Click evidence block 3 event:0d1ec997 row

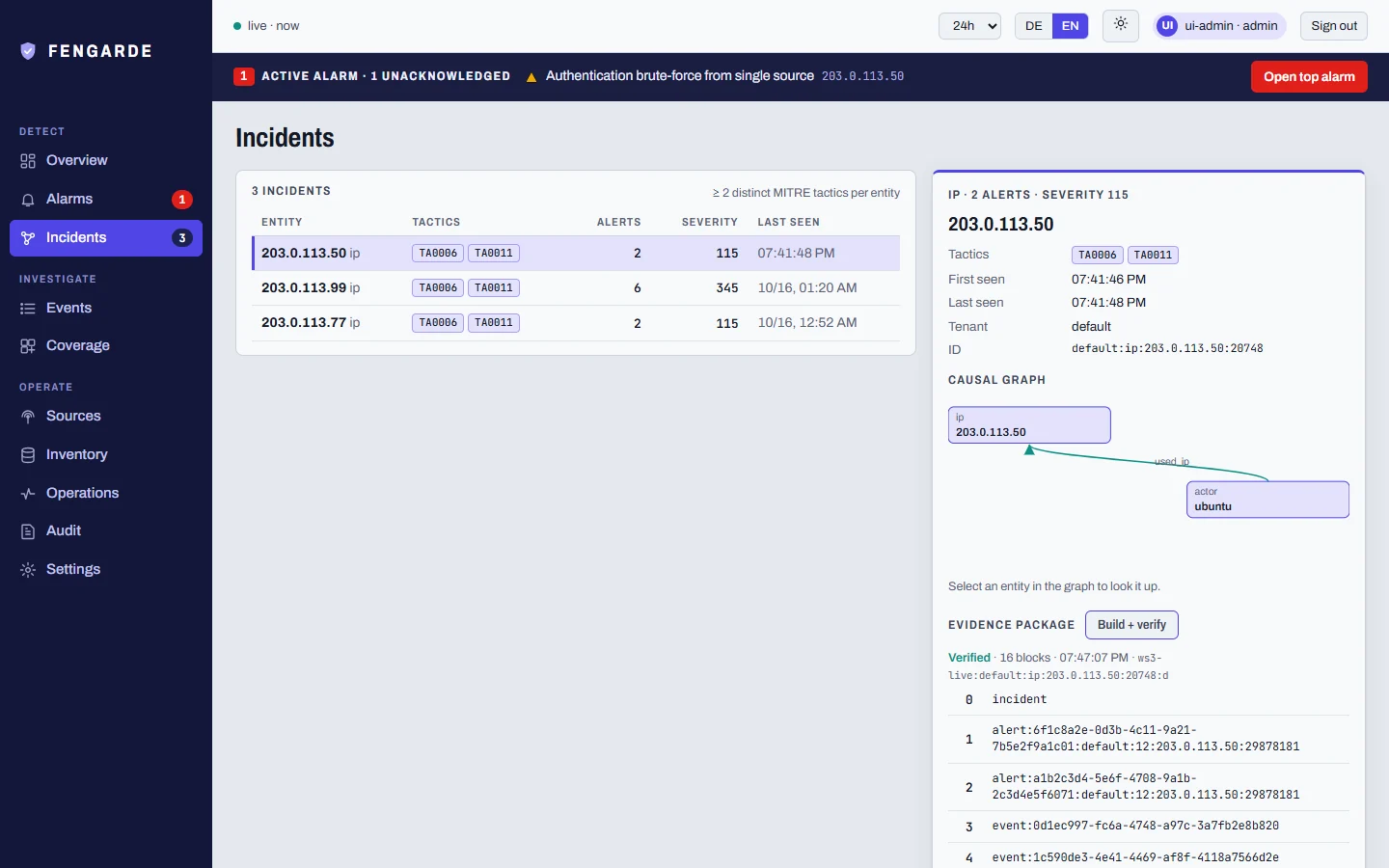click(1149, 827)
